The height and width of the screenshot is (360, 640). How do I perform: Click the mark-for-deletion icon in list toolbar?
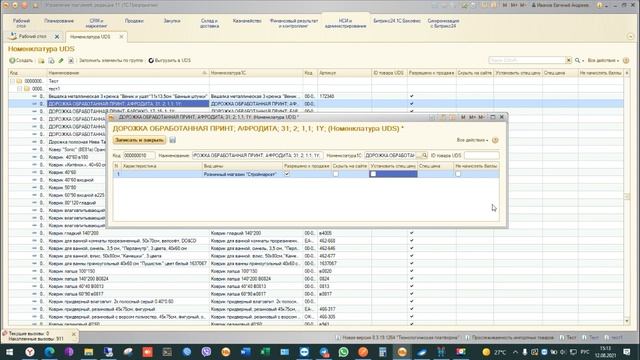[71, 60]
